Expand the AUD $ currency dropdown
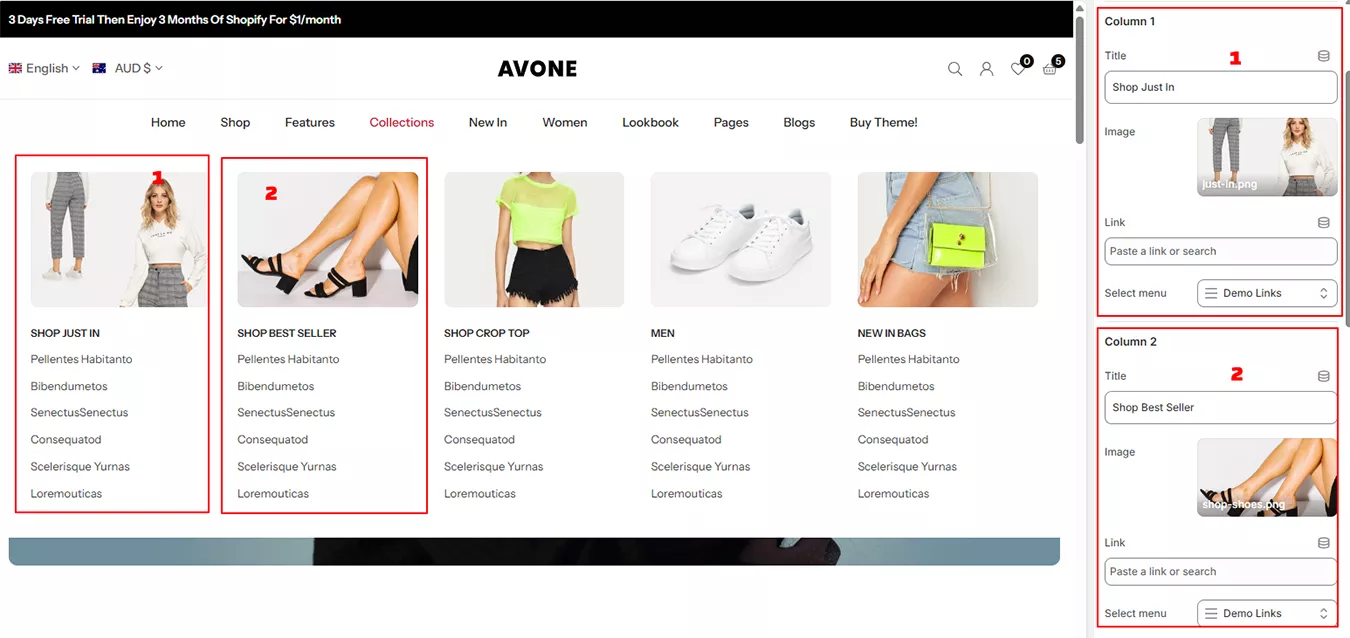This screenshot has width=1350, height=638. point(127,68)
